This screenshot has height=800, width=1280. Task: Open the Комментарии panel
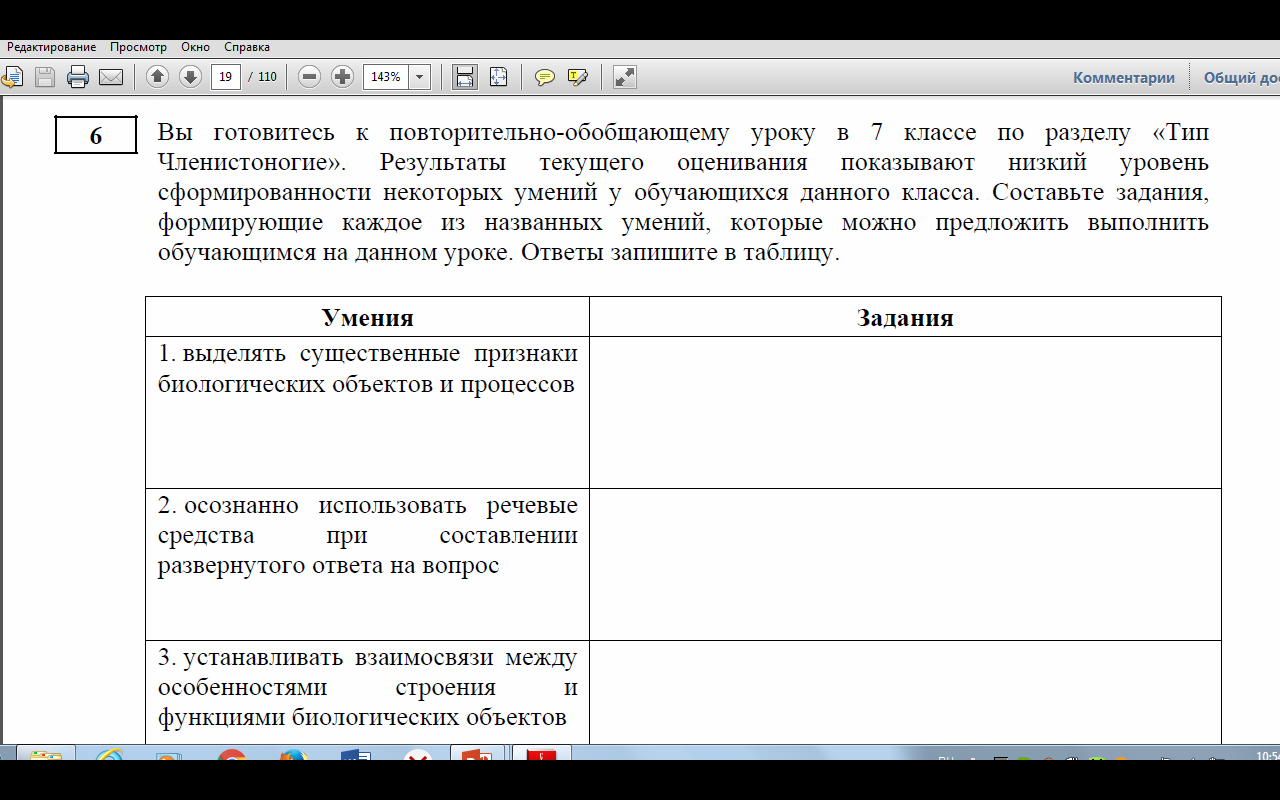coord(1124,77)
